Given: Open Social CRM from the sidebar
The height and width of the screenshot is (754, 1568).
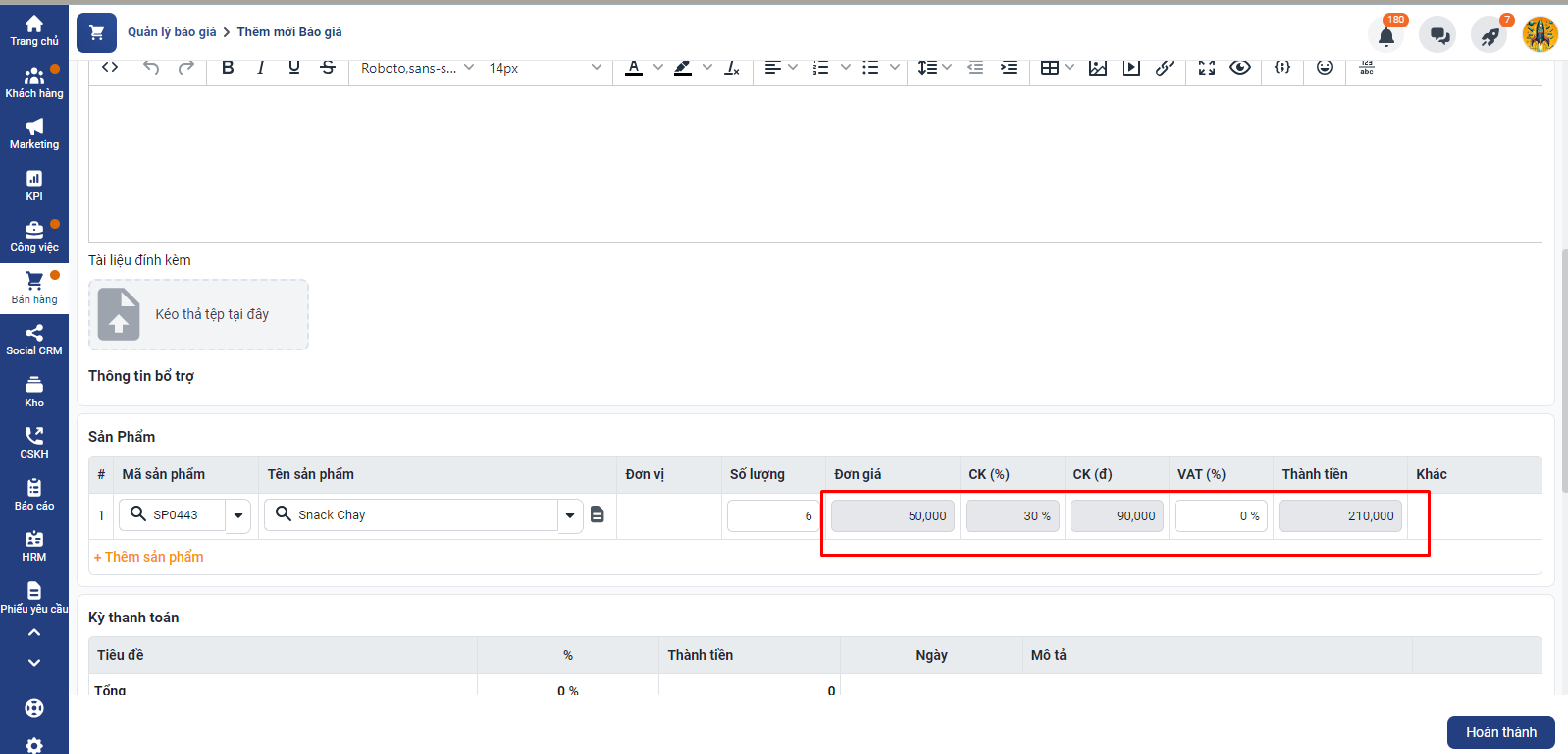Looking at the screenshot, I should [34, 340].
